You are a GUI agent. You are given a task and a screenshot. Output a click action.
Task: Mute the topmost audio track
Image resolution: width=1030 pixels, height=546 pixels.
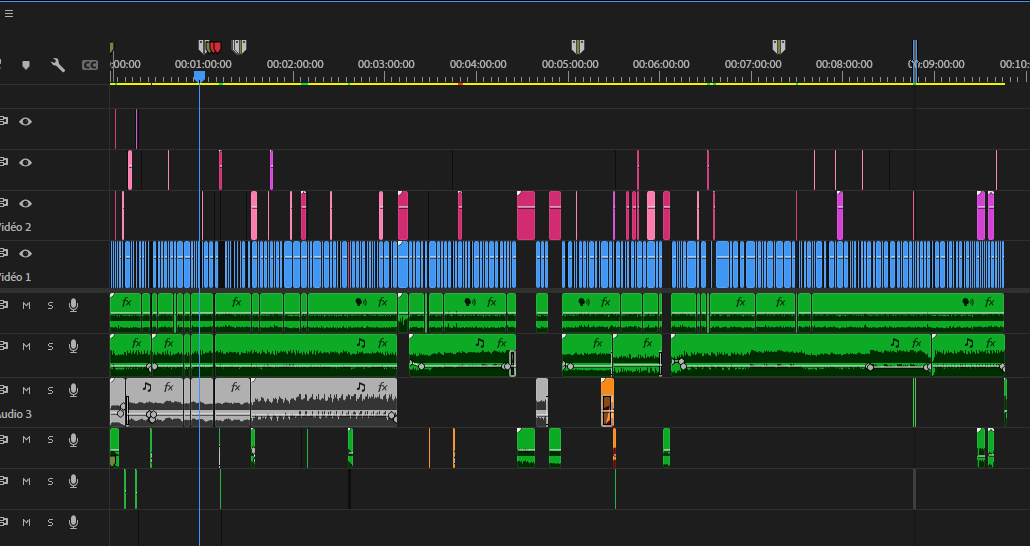(26, 306)
